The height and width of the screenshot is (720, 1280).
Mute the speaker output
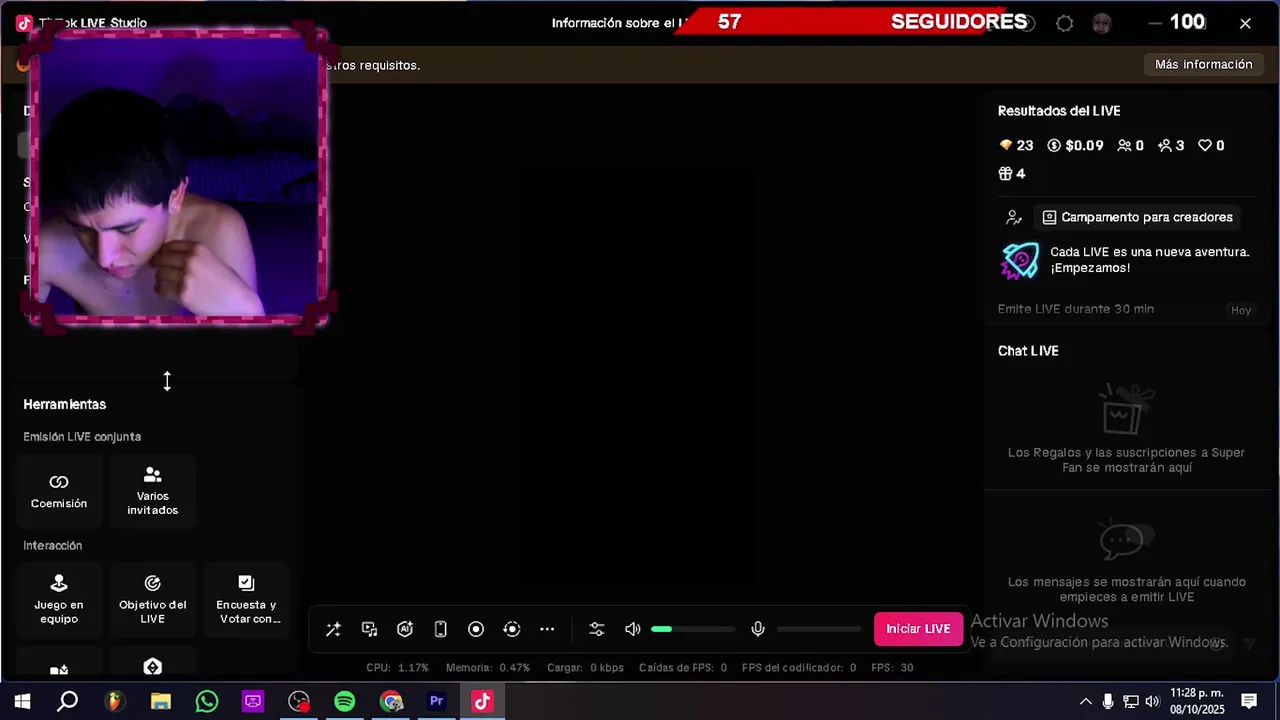point(632,629)
